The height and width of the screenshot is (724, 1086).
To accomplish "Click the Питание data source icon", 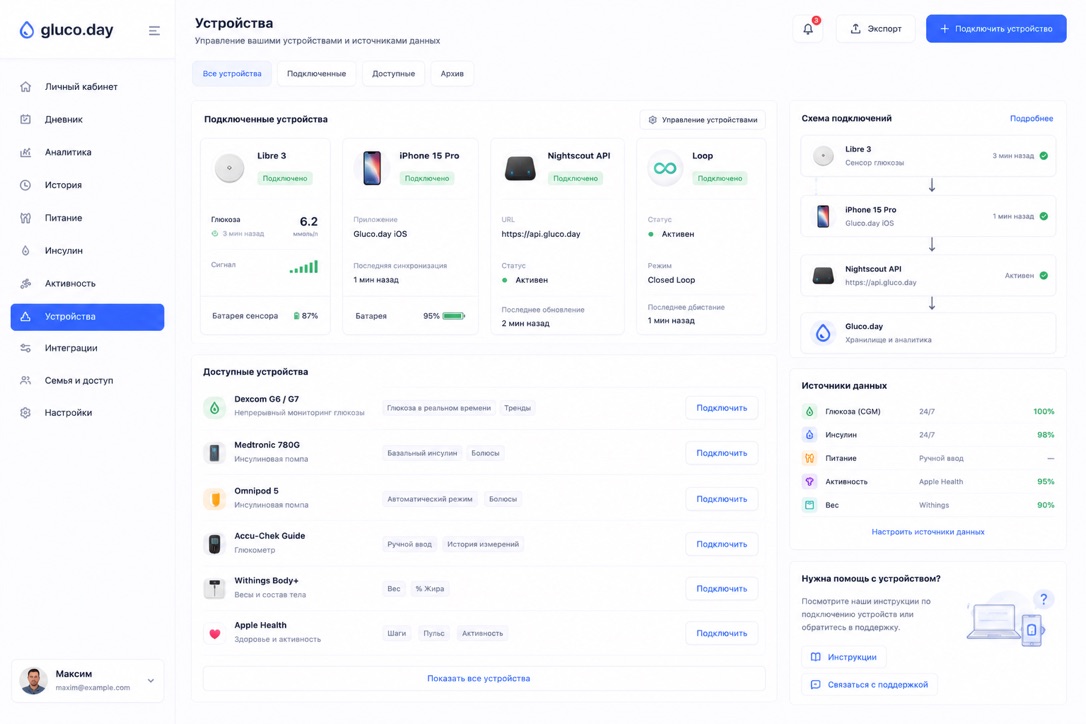I will [x=809, y=458].
